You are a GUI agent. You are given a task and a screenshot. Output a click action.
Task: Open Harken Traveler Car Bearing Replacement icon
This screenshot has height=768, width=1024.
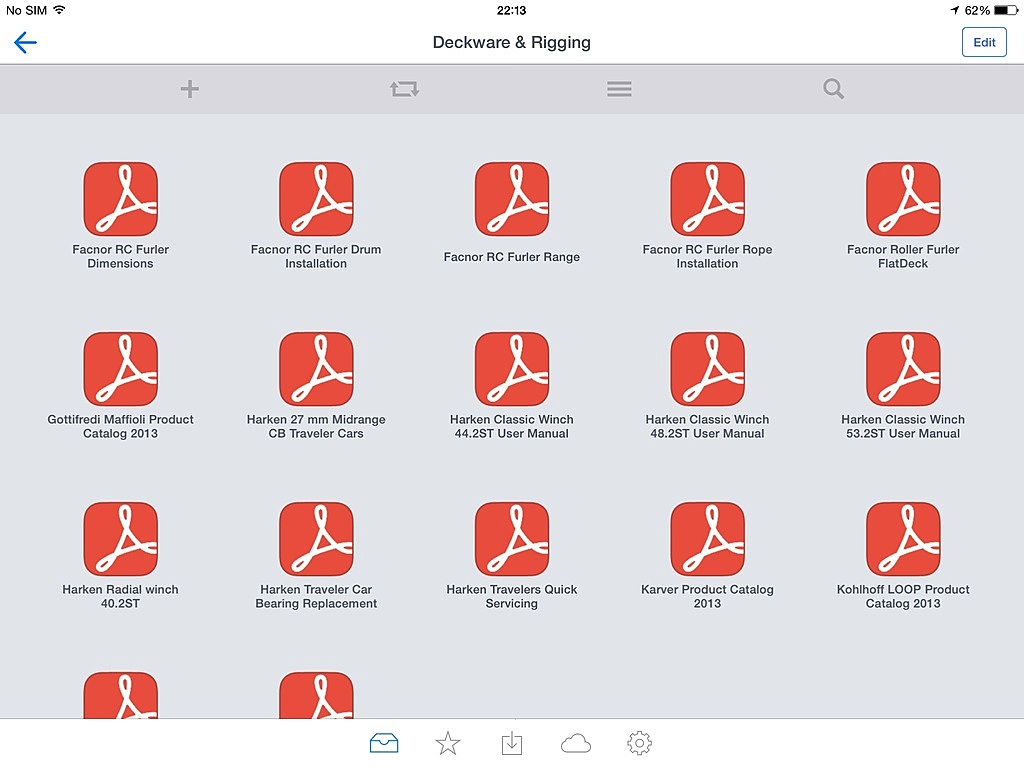click(316, 539)
